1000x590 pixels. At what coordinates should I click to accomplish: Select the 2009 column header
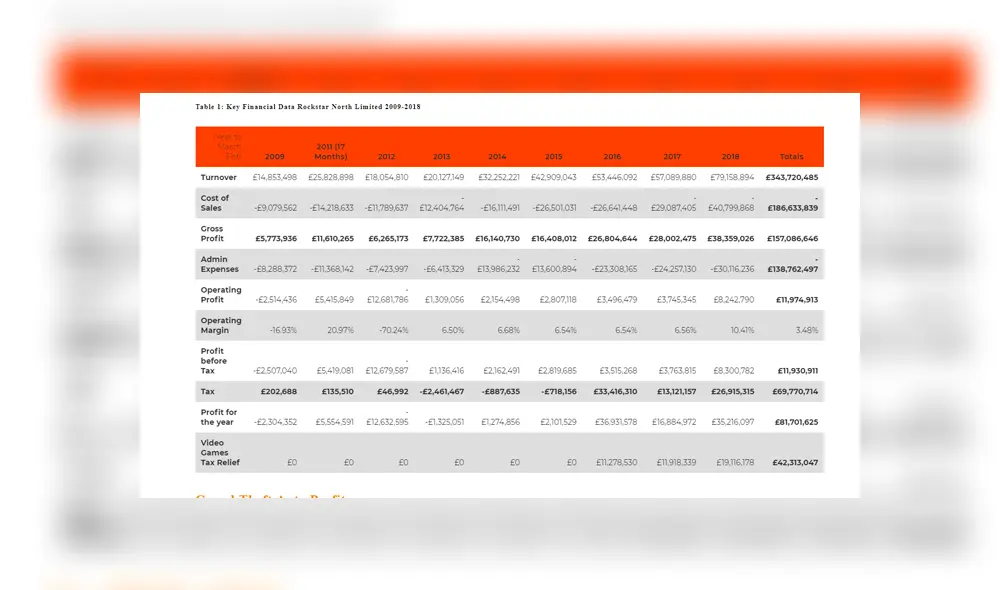(x=275, y=157)
